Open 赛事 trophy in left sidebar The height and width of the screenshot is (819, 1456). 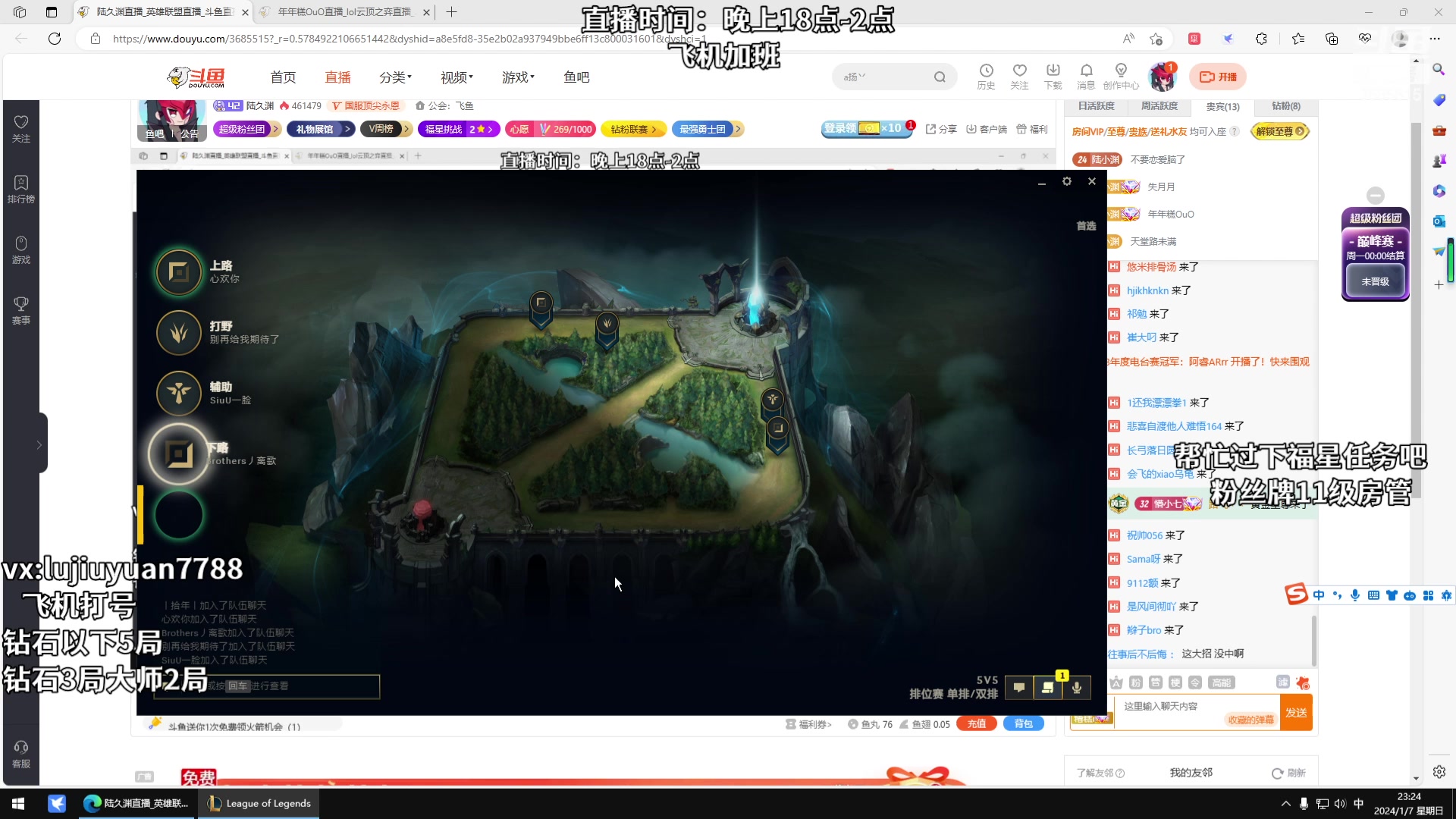[x=21, y=311]
